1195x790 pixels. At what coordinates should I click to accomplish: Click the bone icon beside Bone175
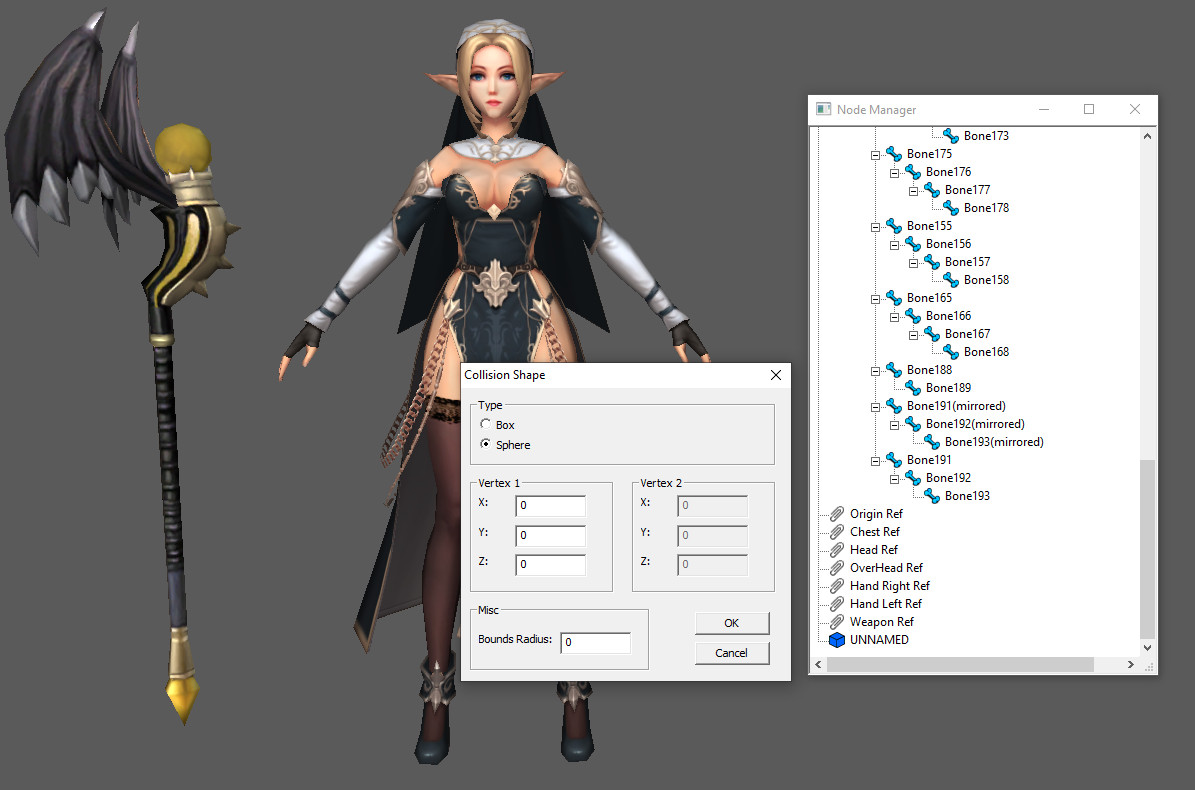click(894, 154)
